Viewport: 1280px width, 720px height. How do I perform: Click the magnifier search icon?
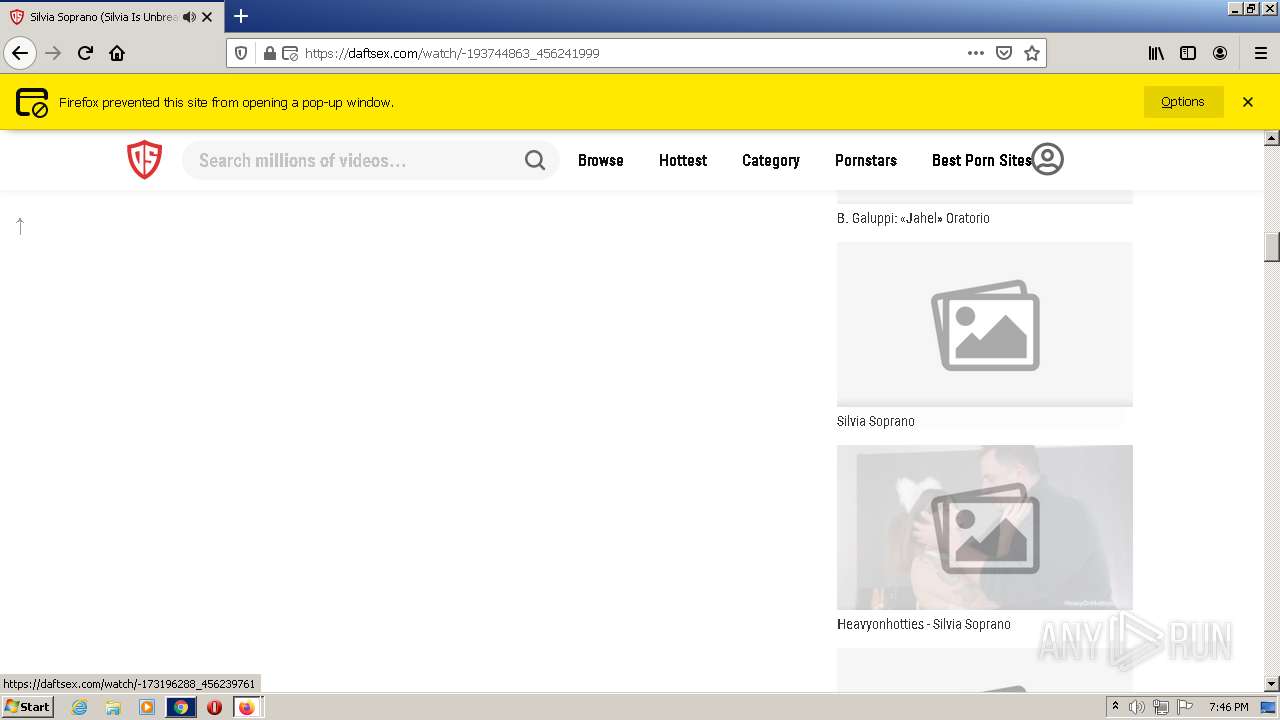(535, 160)
